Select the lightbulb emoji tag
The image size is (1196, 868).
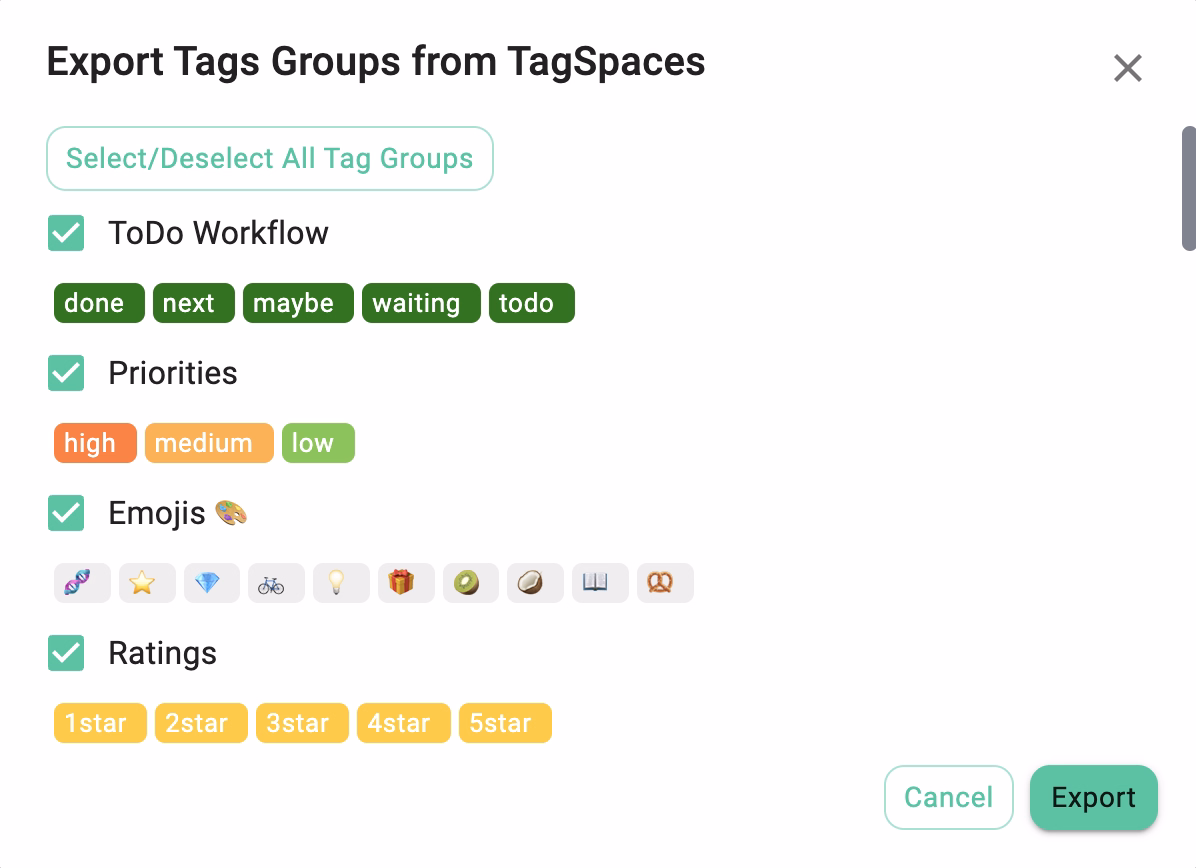tap(341, 583)
